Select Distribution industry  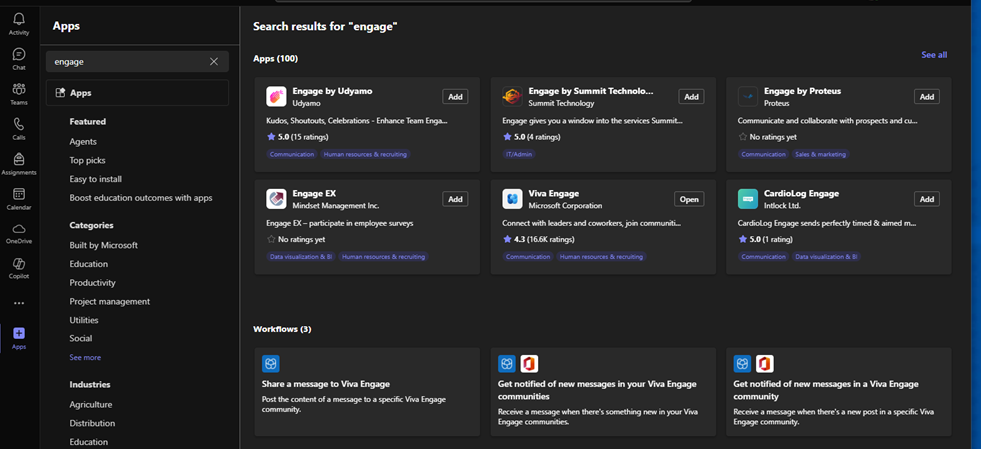coord(93,423)
